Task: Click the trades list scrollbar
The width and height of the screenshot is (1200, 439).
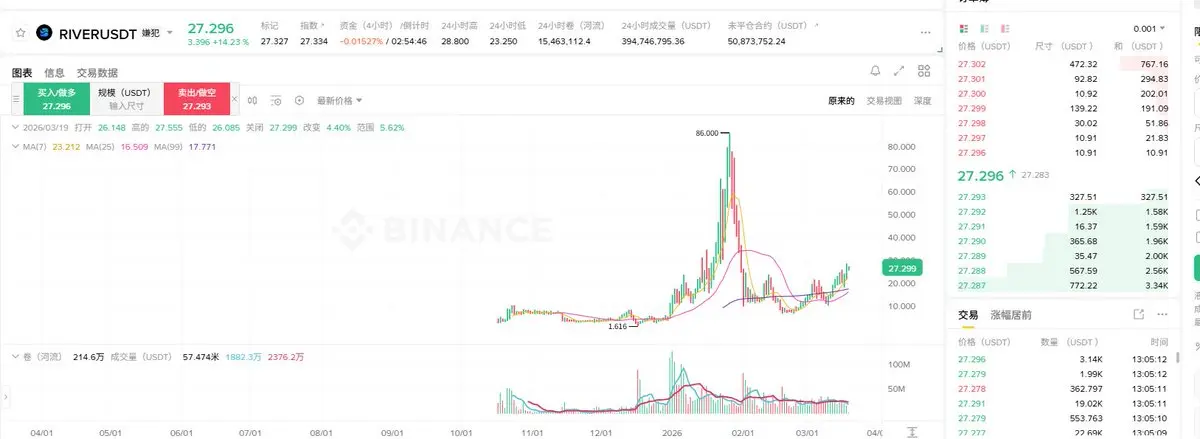Action: (1177, 355)
